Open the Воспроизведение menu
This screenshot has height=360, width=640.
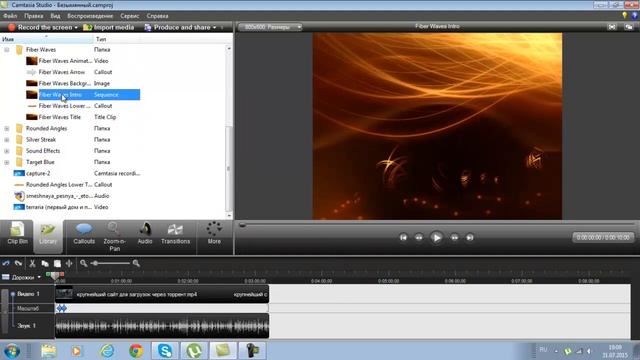90,16
